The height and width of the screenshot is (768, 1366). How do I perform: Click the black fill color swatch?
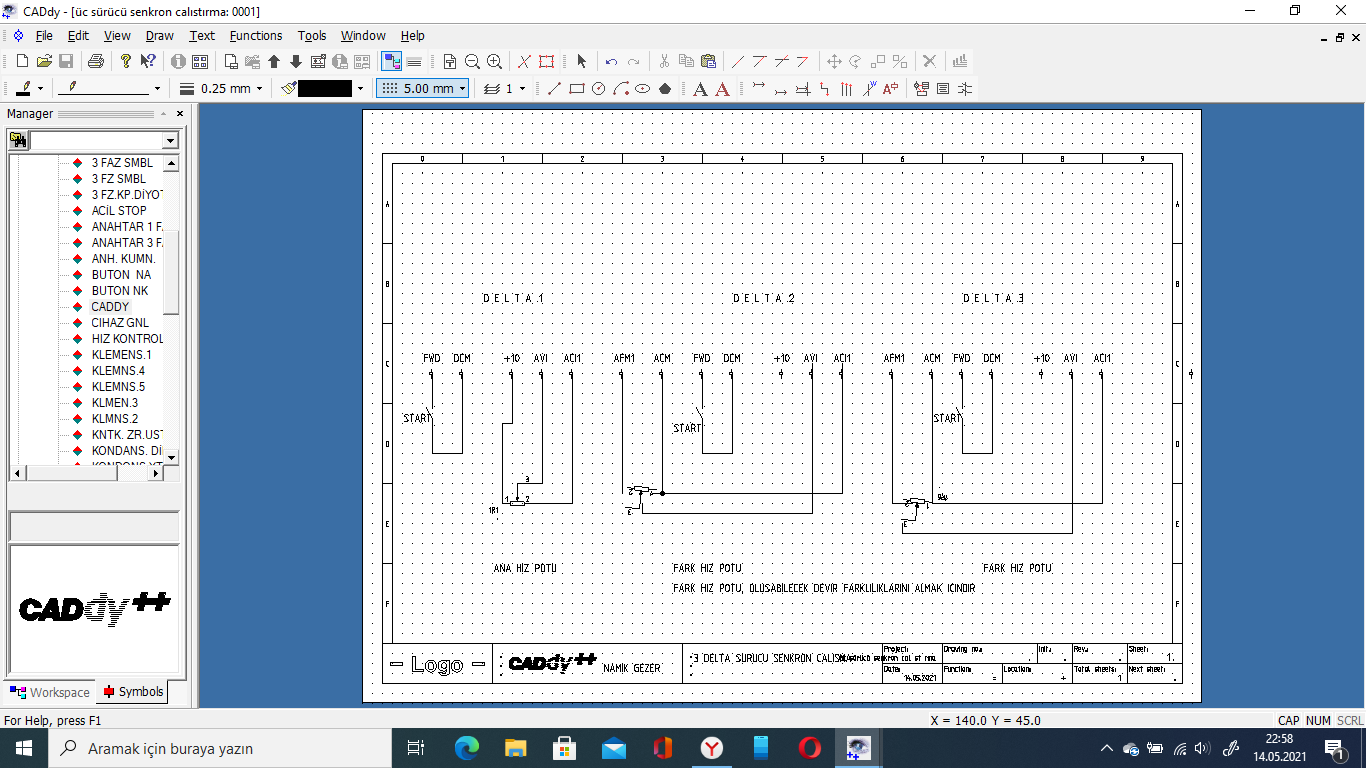pos(325,89)
